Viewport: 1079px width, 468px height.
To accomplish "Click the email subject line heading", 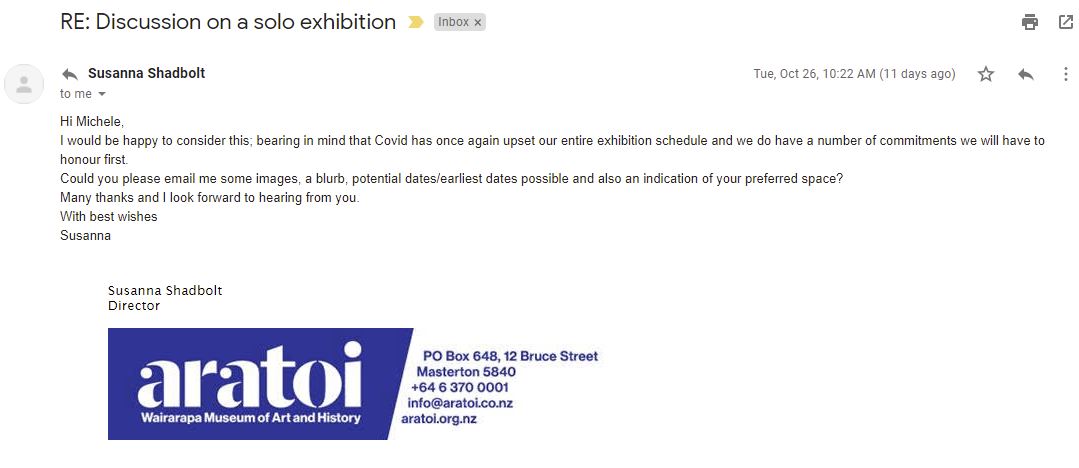I will 228,22.
